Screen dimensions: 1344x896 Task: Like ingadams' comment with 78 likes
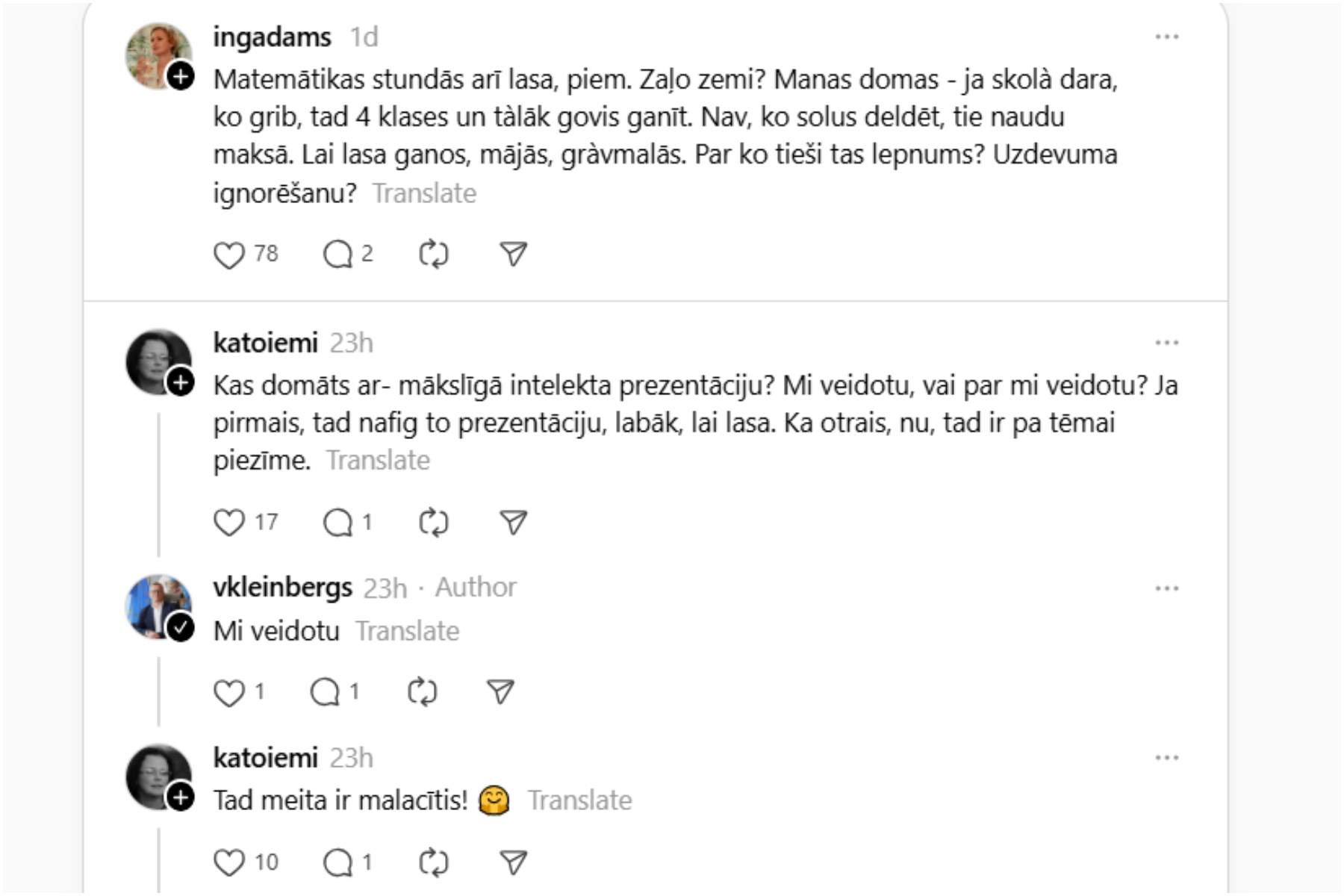click(228, 255)
